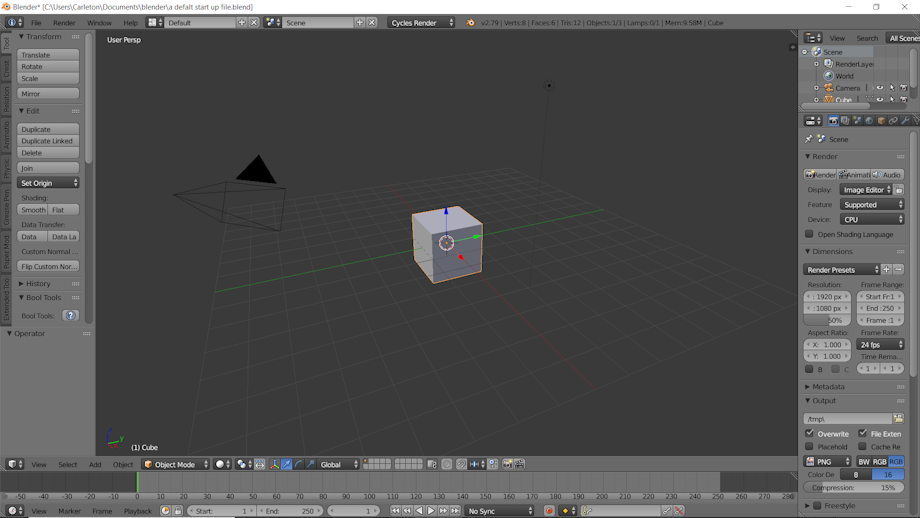Viewport: 920px width, 518px height.
Task: Adjust the Compression slider
Action: 854,488
